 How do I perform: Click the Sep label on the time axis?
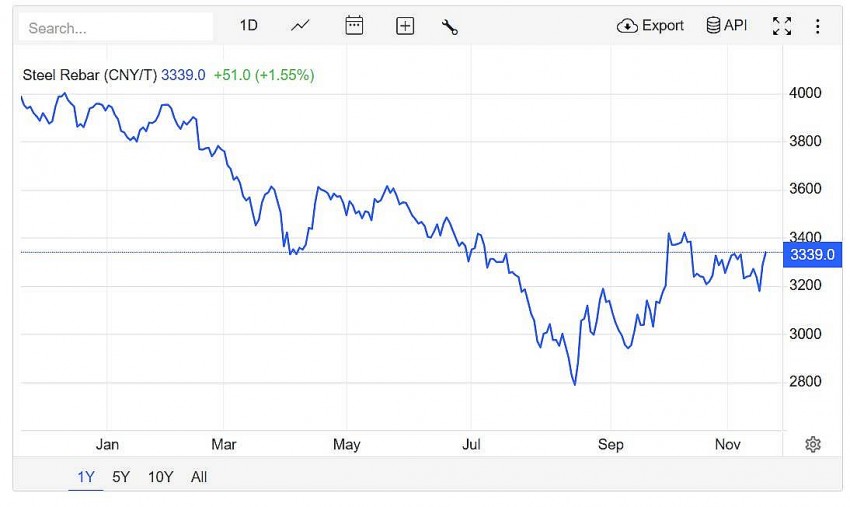tap(611, 444)
